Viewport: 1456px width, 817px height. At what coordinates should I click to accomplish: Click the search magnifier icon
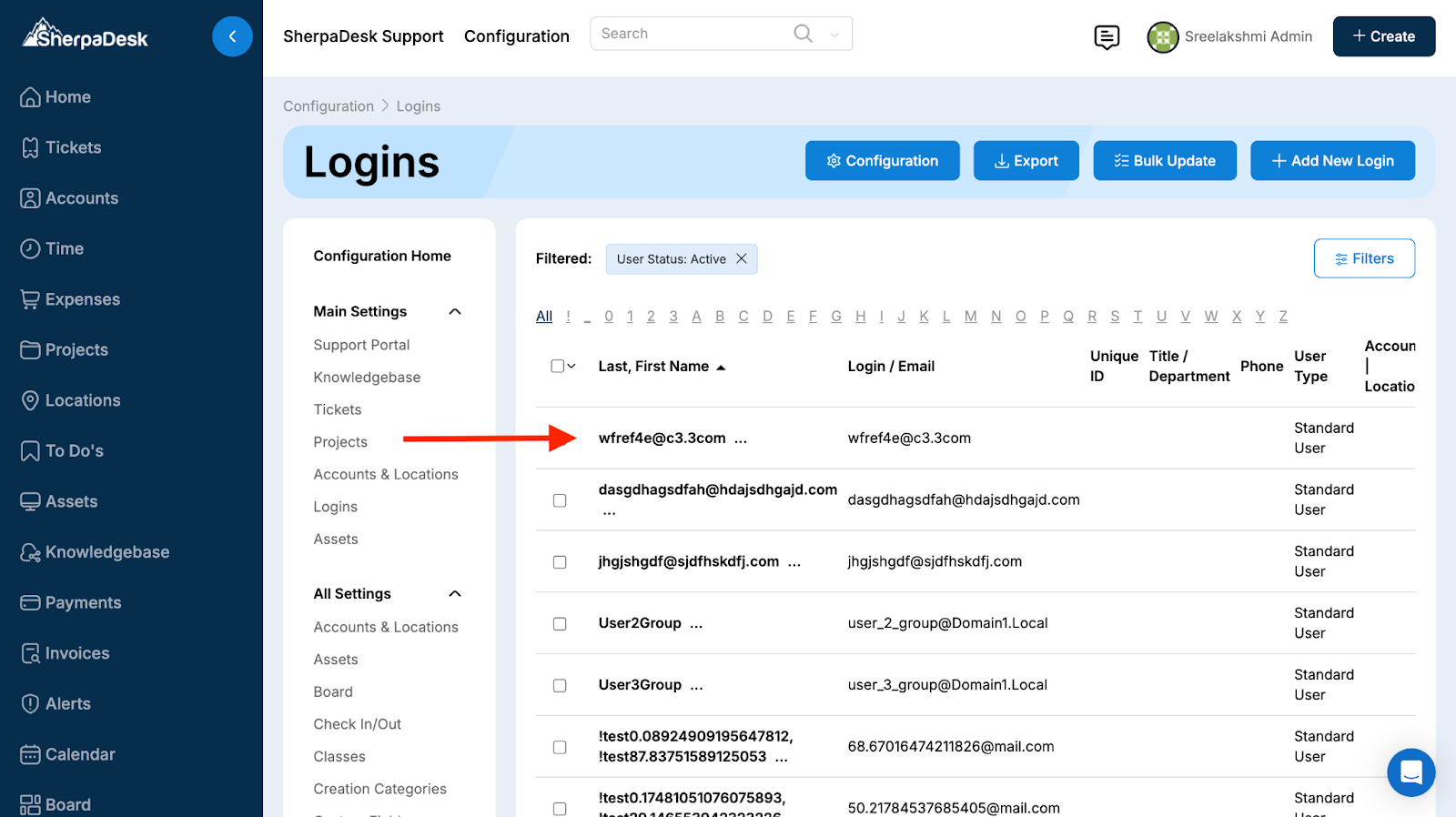click(x=803, y=34)
